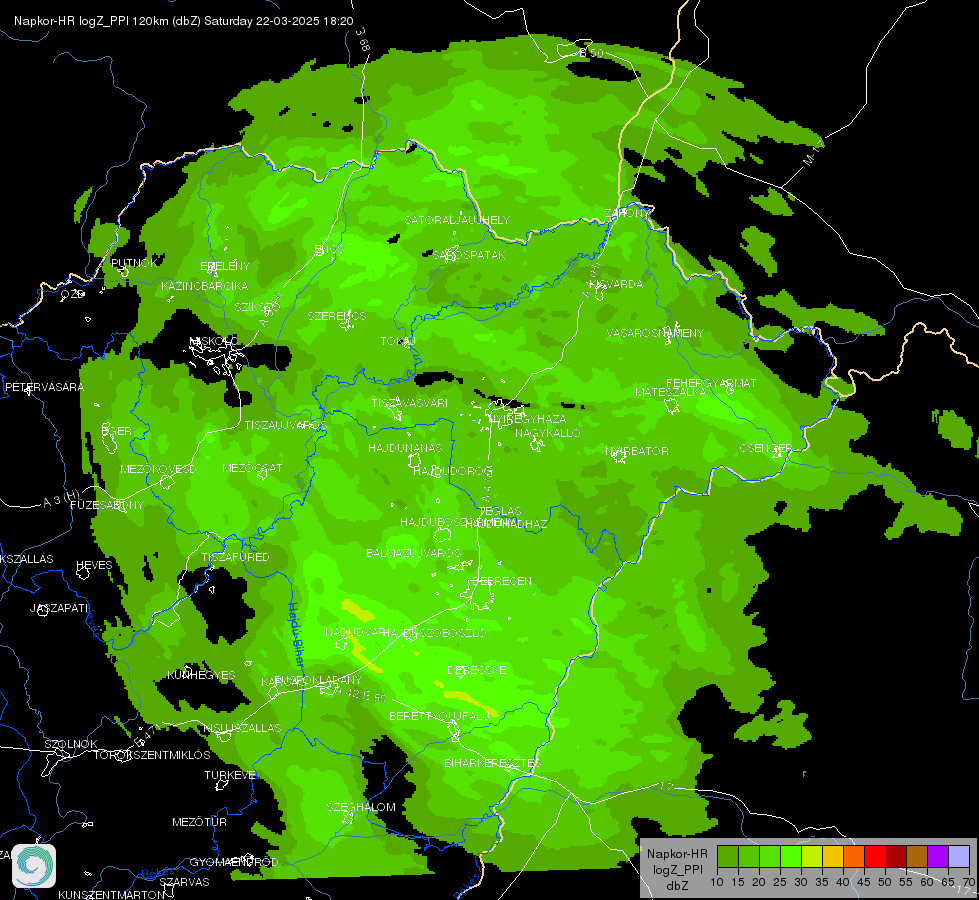Click the SZIKSZO town label

257,307
